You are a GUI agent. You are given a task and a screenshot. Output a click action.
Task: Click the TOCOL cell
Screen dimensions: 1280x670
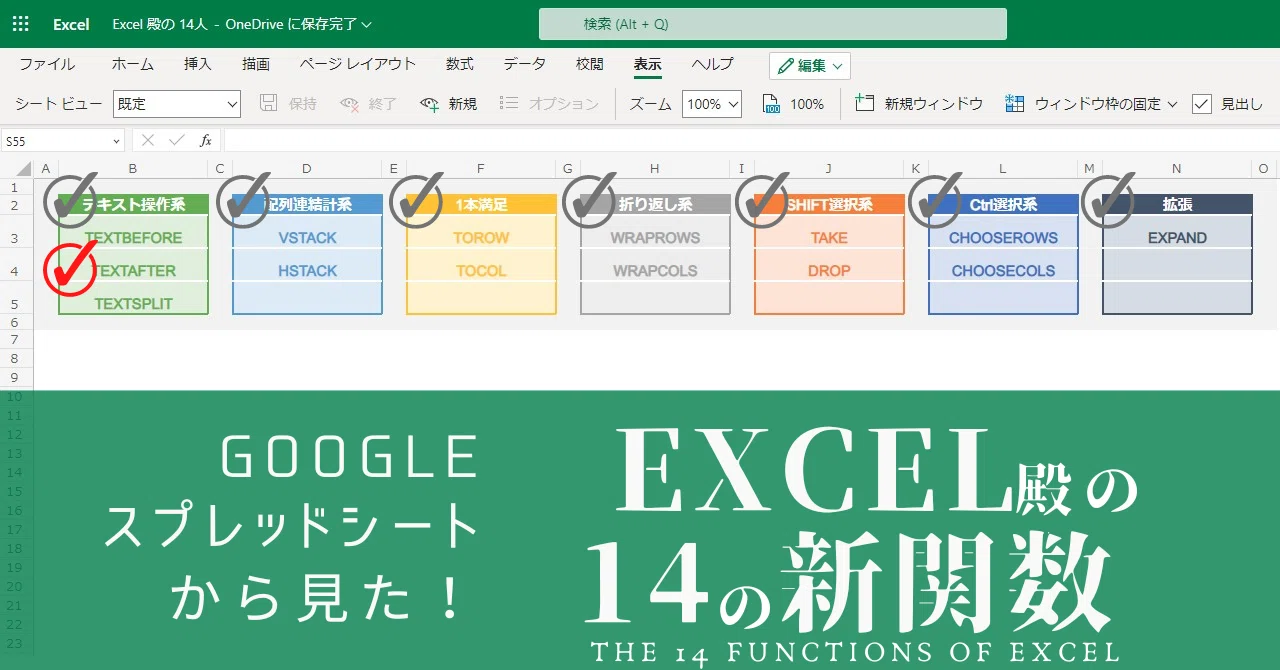481,271
